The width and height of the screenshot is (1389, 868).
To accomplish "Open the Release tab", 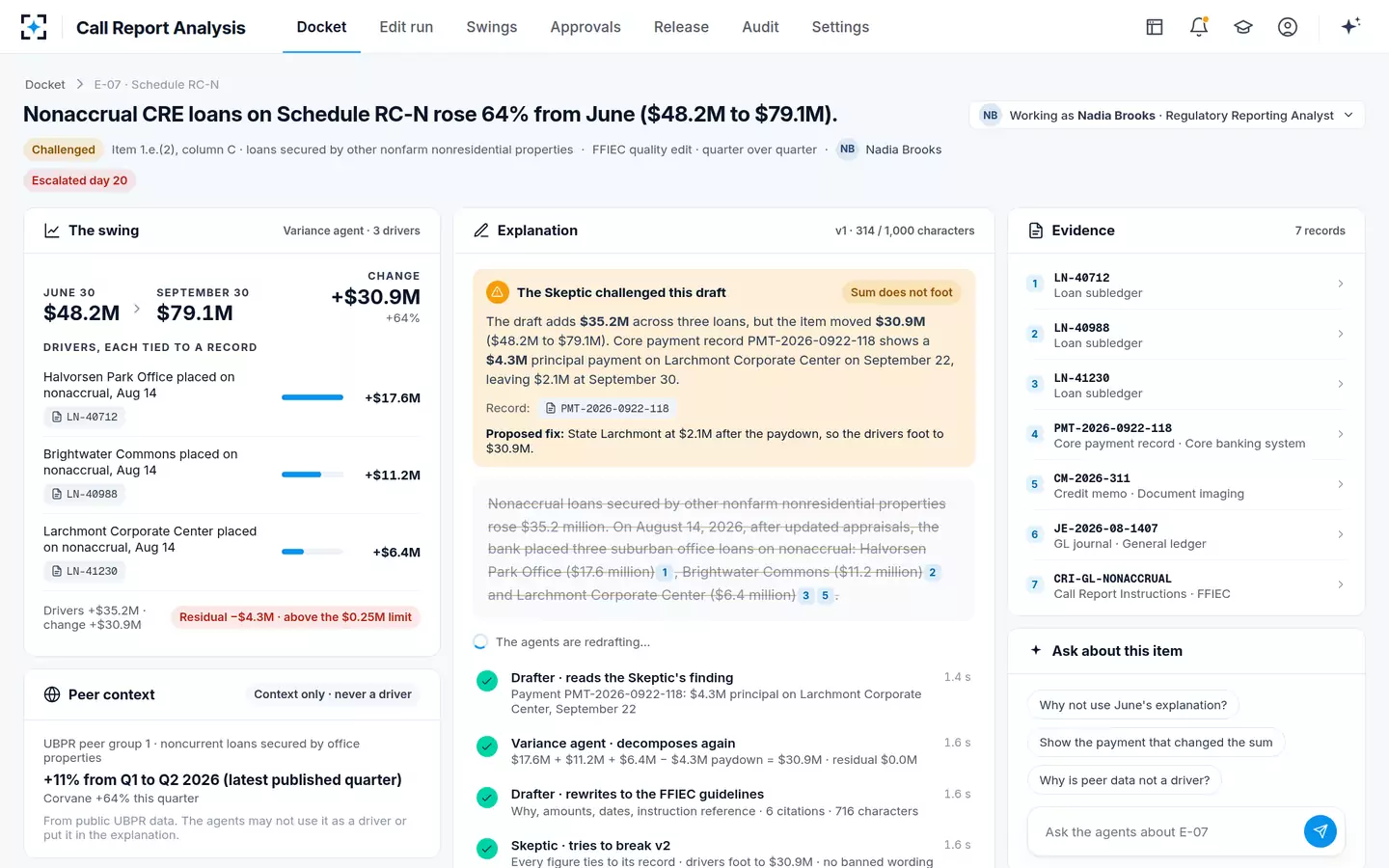I will (681, 27).
